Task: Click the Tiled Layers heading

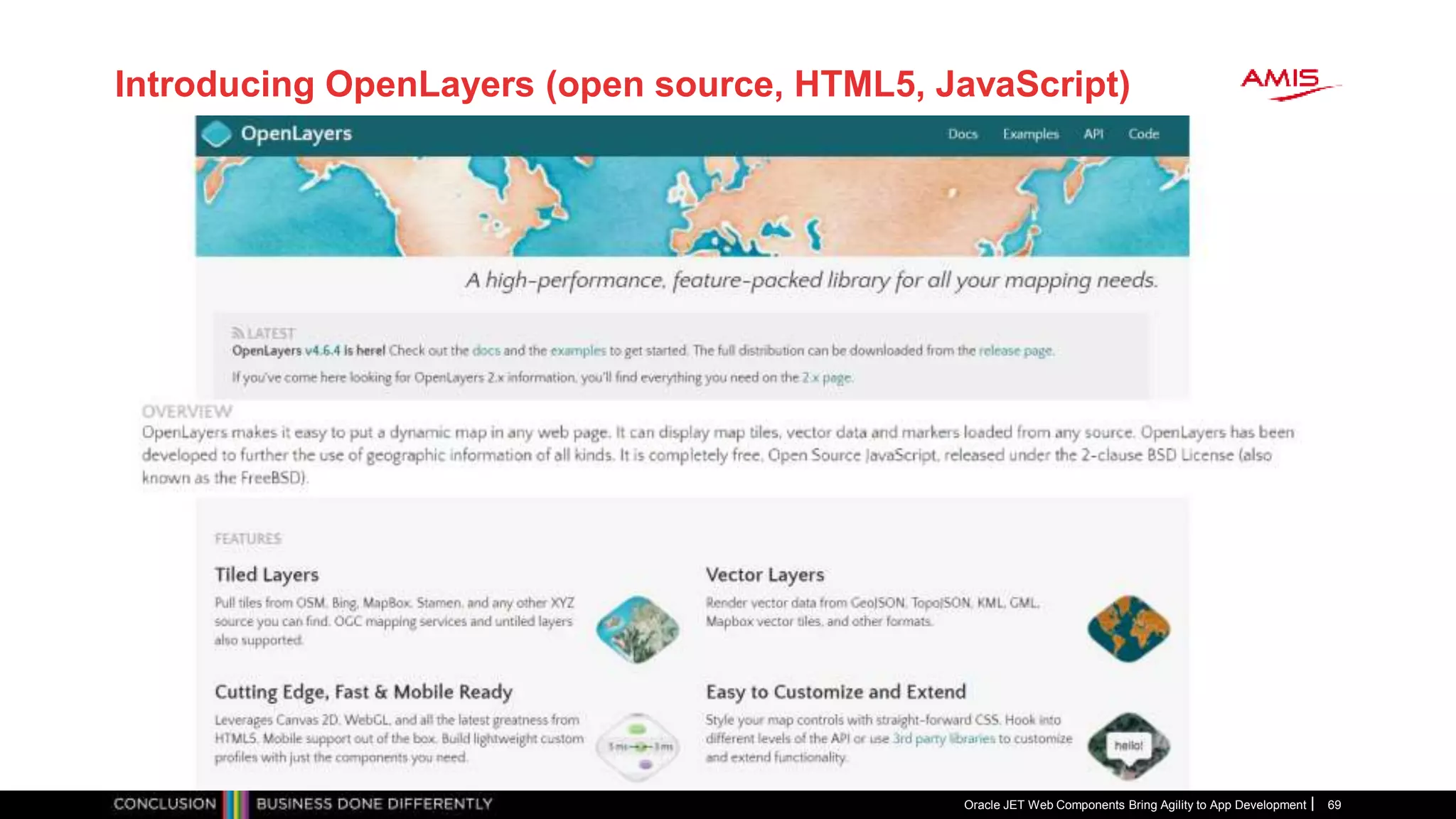Action: coord(267,574)
